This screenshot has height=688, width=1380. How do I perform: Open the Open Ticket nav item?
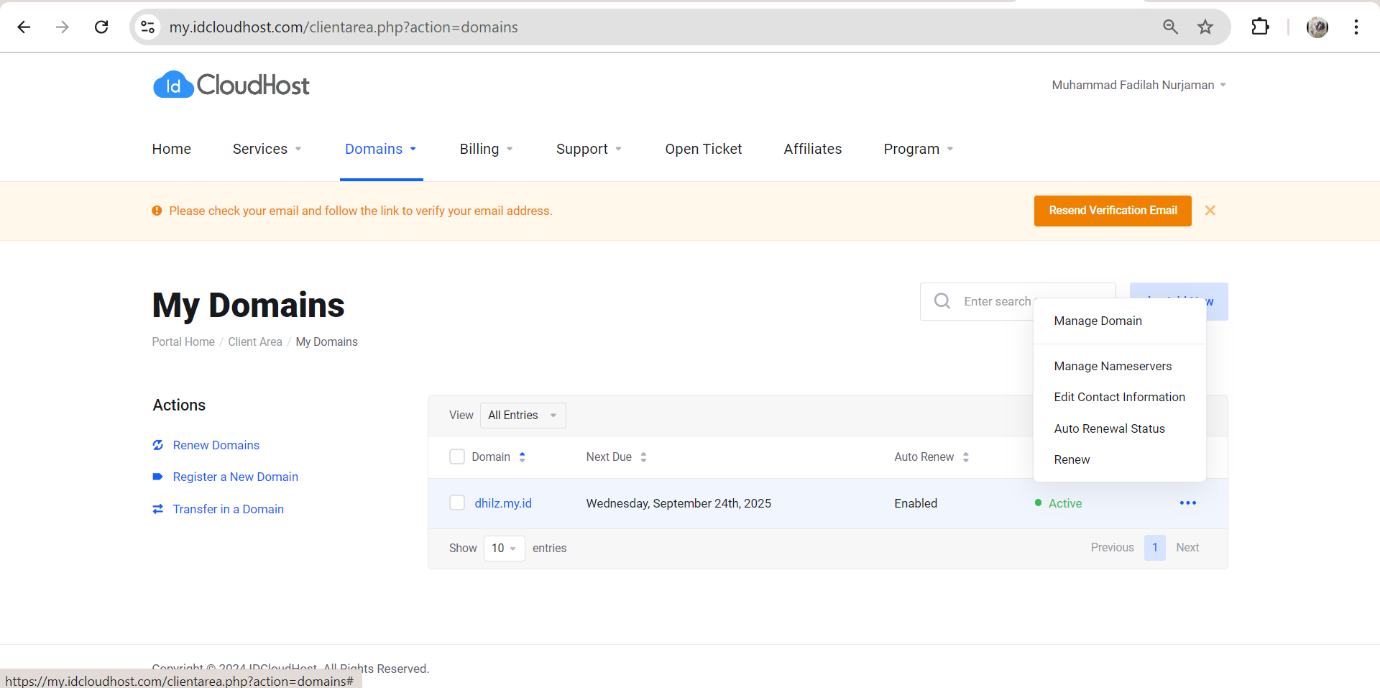click(704, 149)
